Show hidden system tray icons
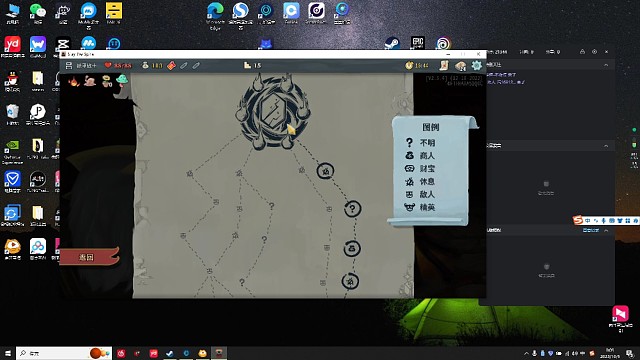The image size is (640, 360). pyautogui.click(x=526, y=353)
